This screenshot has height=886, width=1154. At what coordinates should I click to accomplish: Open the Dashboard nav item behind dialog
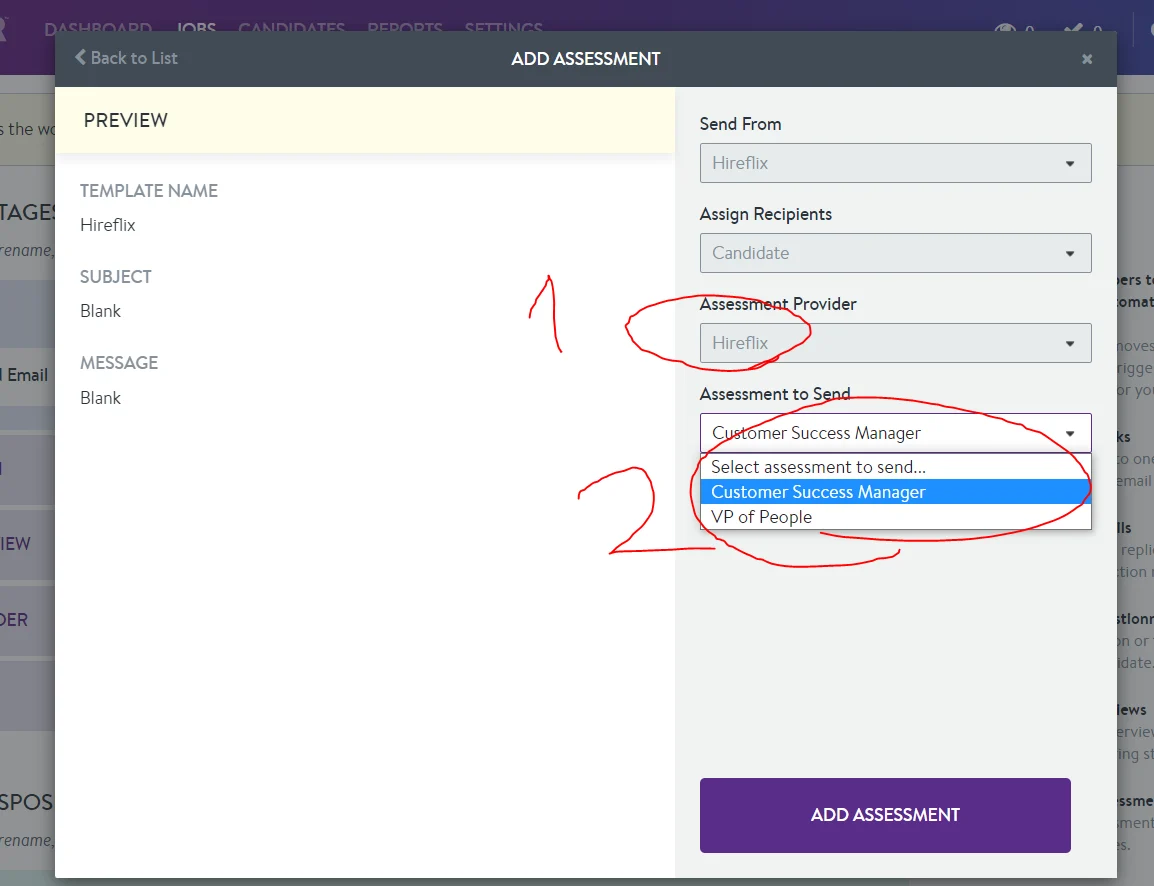[x=98, y=27]
